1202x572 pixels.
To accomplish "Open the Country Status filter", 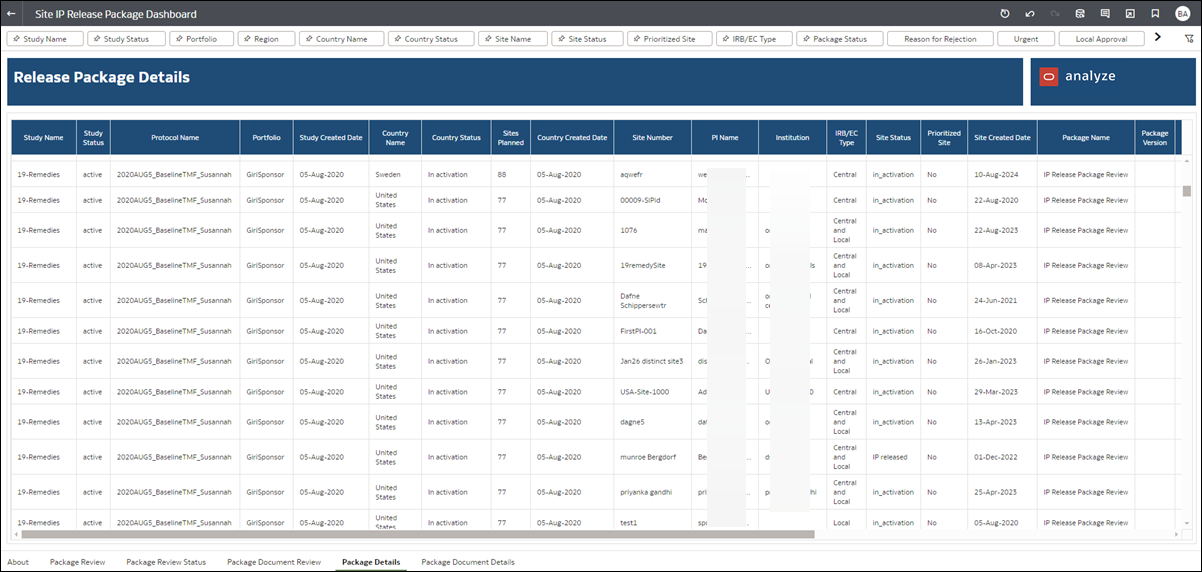I will (431, 39).
